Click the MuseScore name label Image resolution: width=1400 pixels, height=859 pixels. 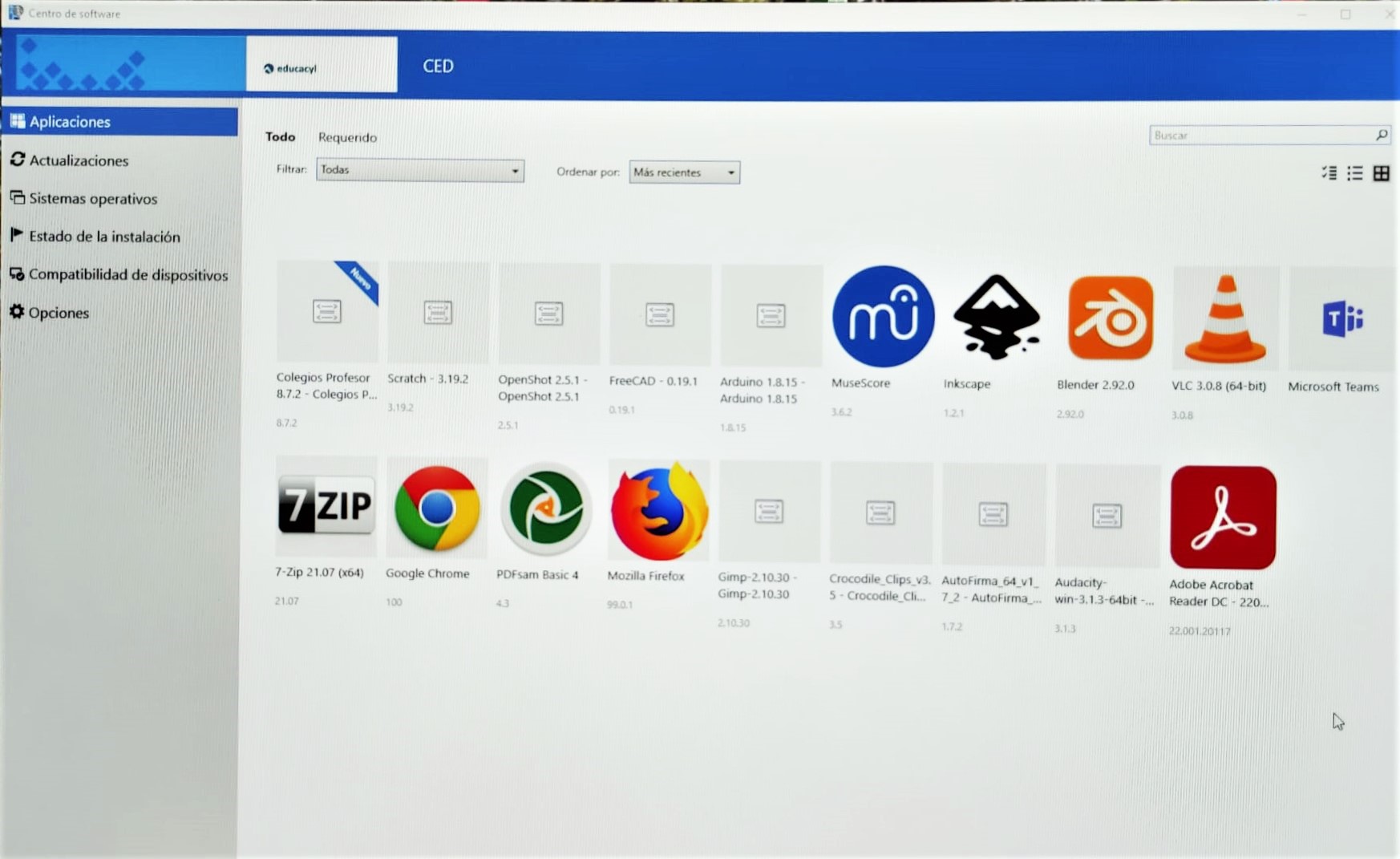click(860, 383)
